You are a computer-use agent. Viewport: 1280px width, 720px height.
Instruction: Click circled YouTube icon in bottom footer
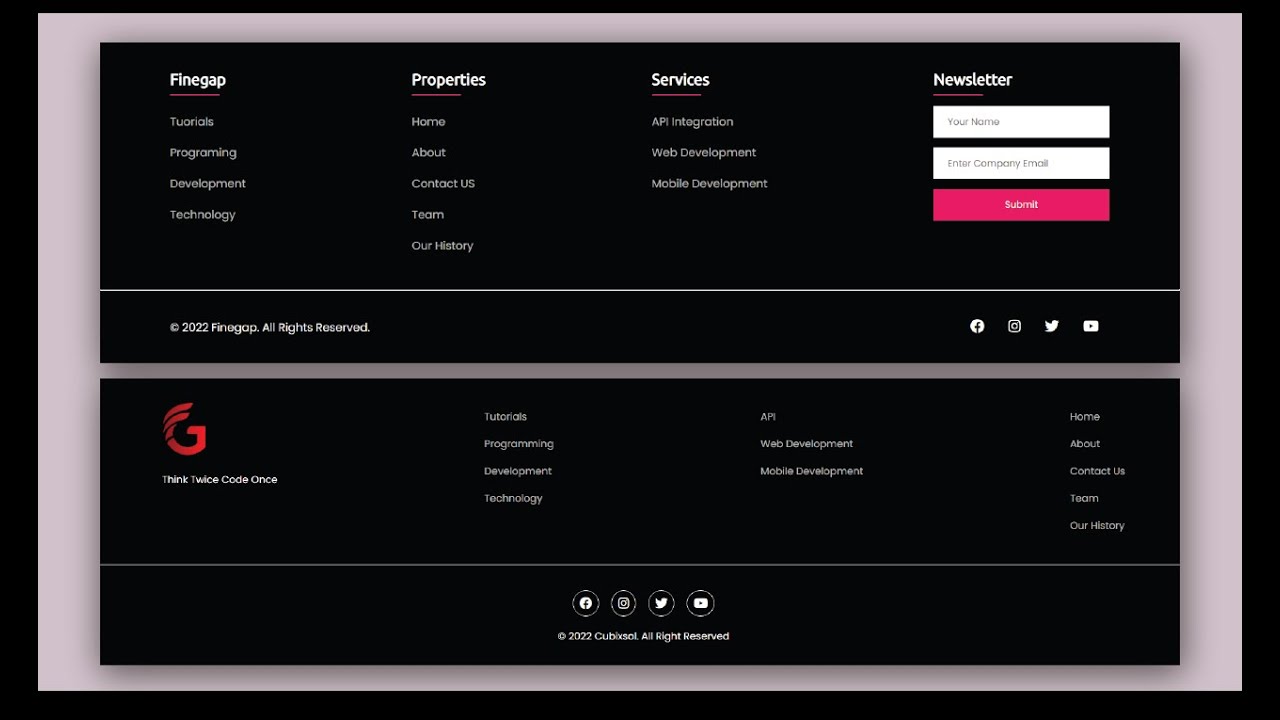(700, 603)
